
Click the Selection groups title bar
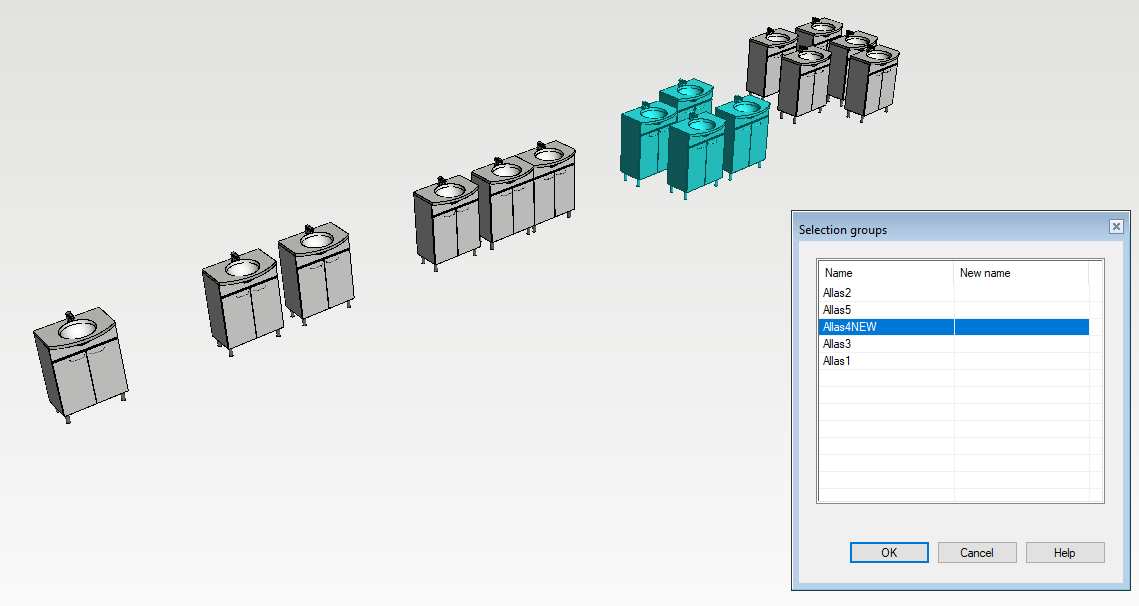coord(940,229)
